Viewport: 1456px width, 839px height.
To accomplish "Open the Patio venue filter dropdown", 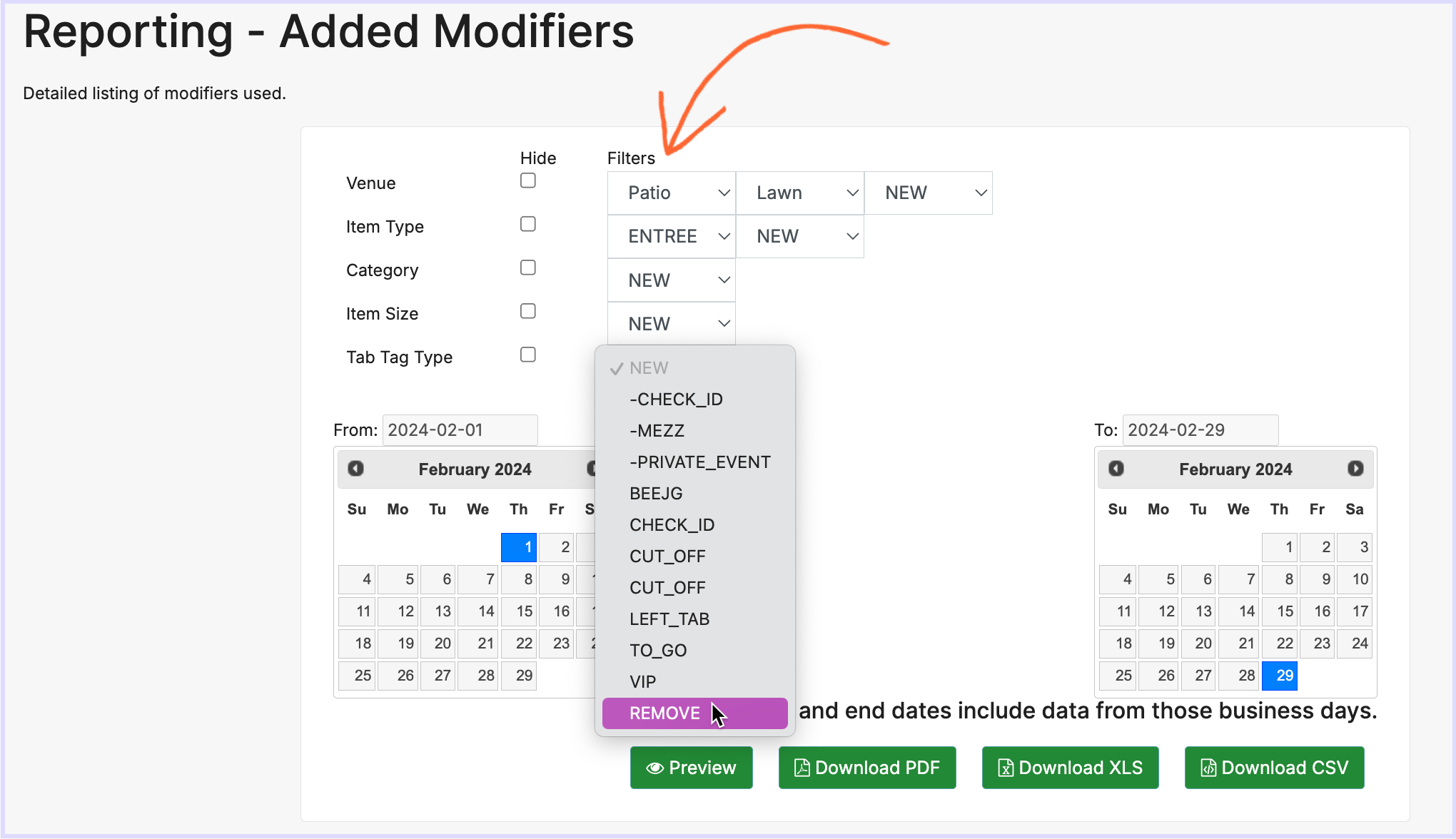I will 671,193.
